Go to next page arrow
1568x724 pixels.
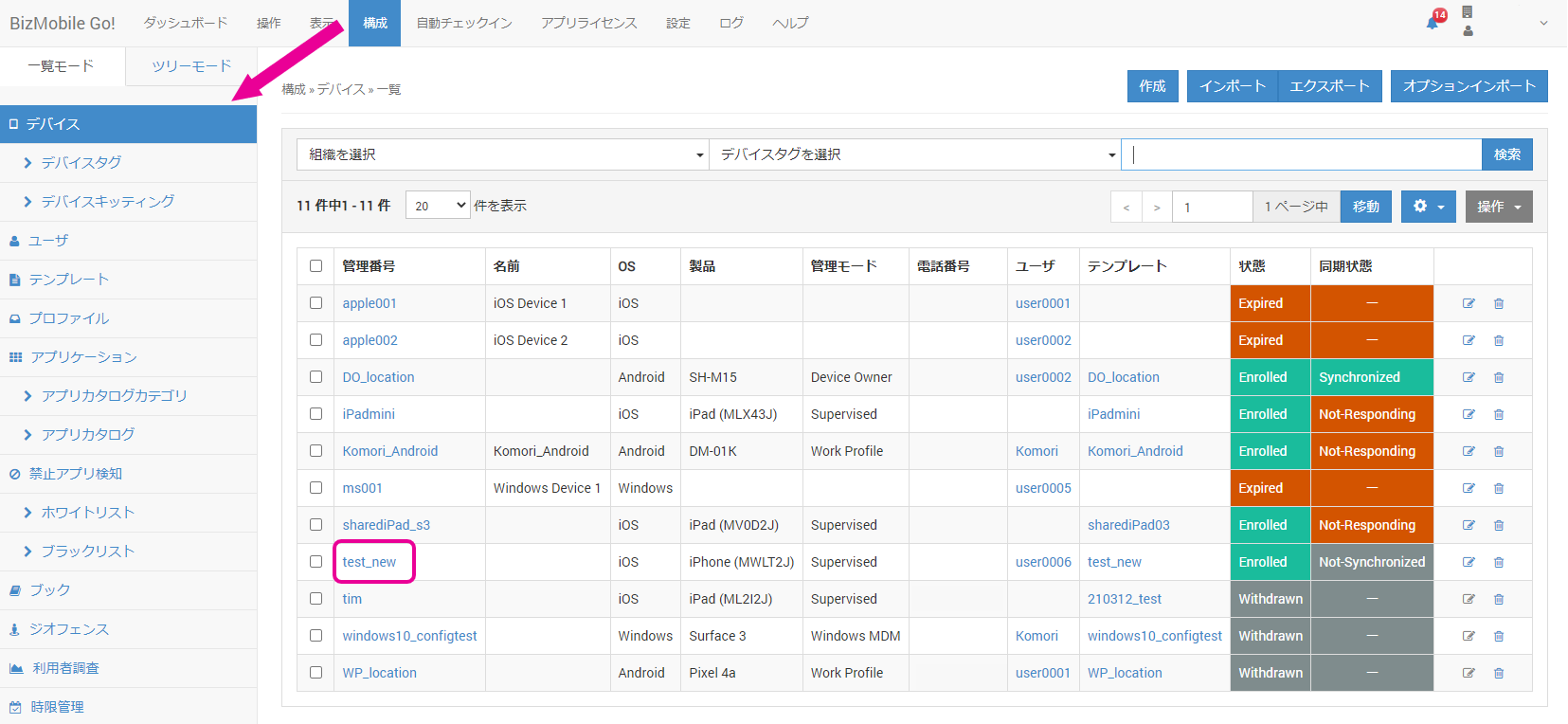(1157, 207)
